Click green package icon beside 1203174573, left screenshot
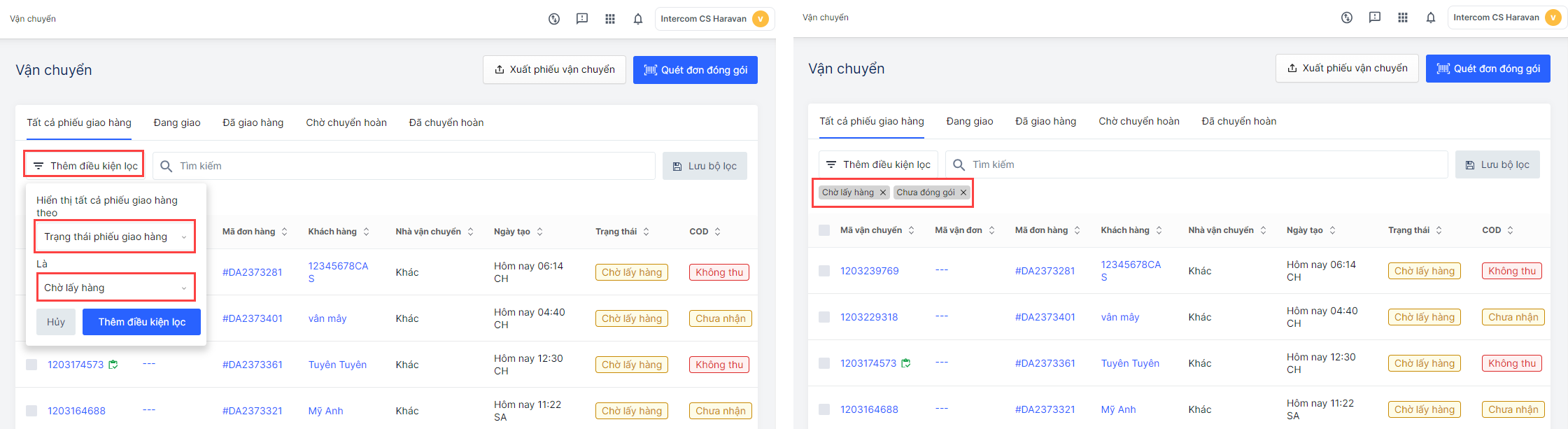This screenshot has height=429, width=1568. (113, 364)
